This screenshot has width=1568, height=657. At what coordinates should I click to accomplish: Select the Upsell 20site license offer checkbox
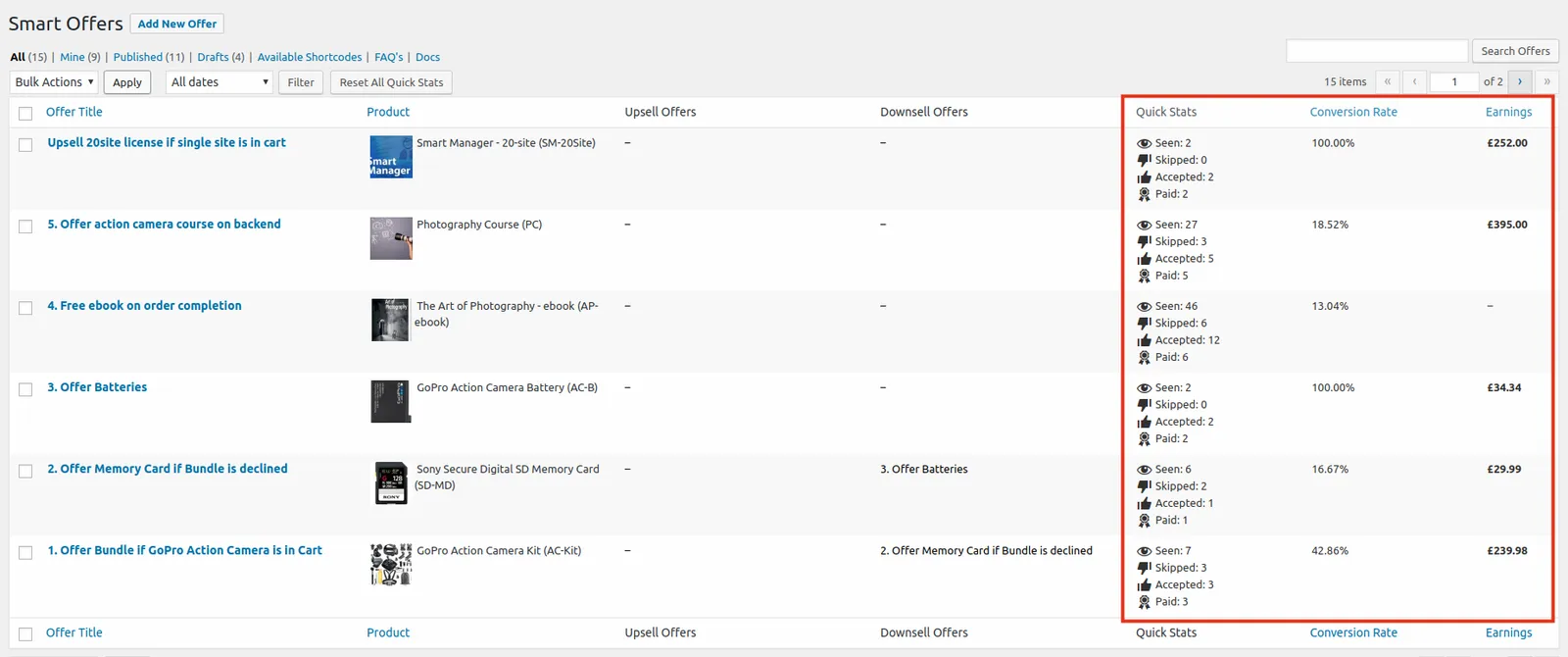click(25, 144)
